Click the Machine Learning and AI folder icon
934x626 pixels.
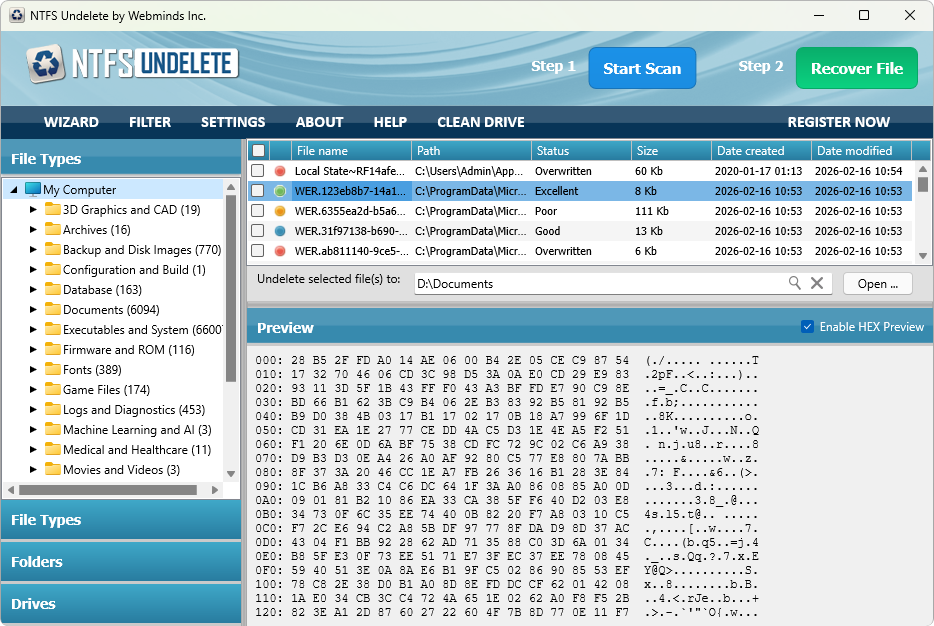tap(53, 429)
